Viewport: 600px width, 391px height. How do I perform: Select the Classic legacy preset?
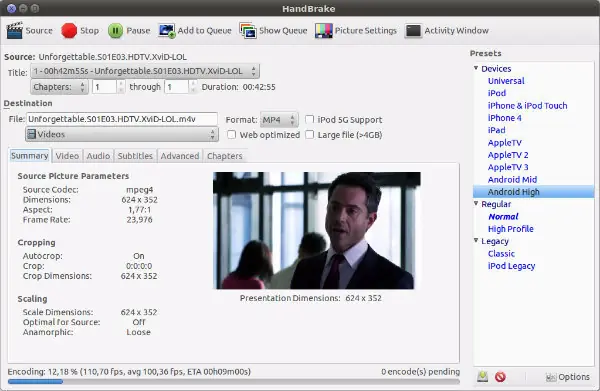tap(501, 254)
